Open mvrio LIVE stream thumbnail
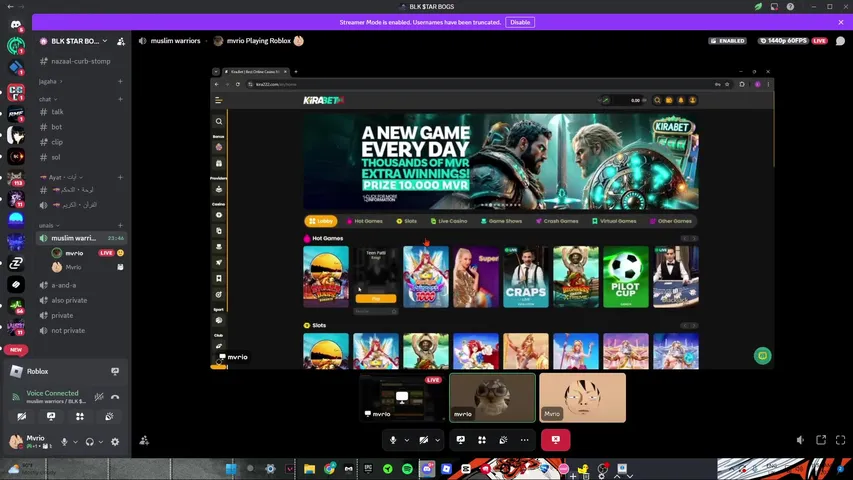Viewport: 853px width, 480px height. coord(402,398)
